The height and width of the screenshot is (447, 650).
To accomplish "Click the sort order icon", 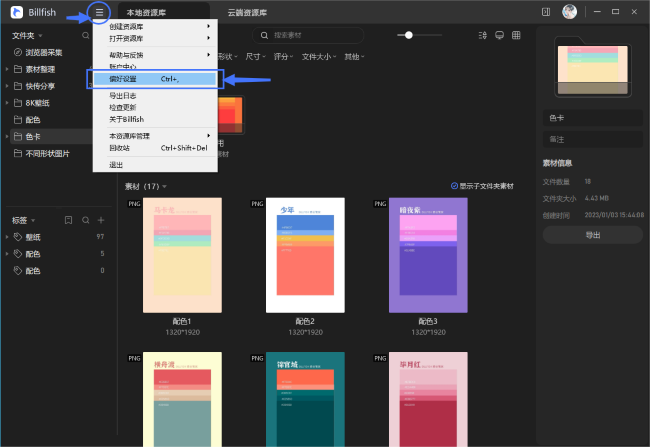I will (x=481, y=35).
